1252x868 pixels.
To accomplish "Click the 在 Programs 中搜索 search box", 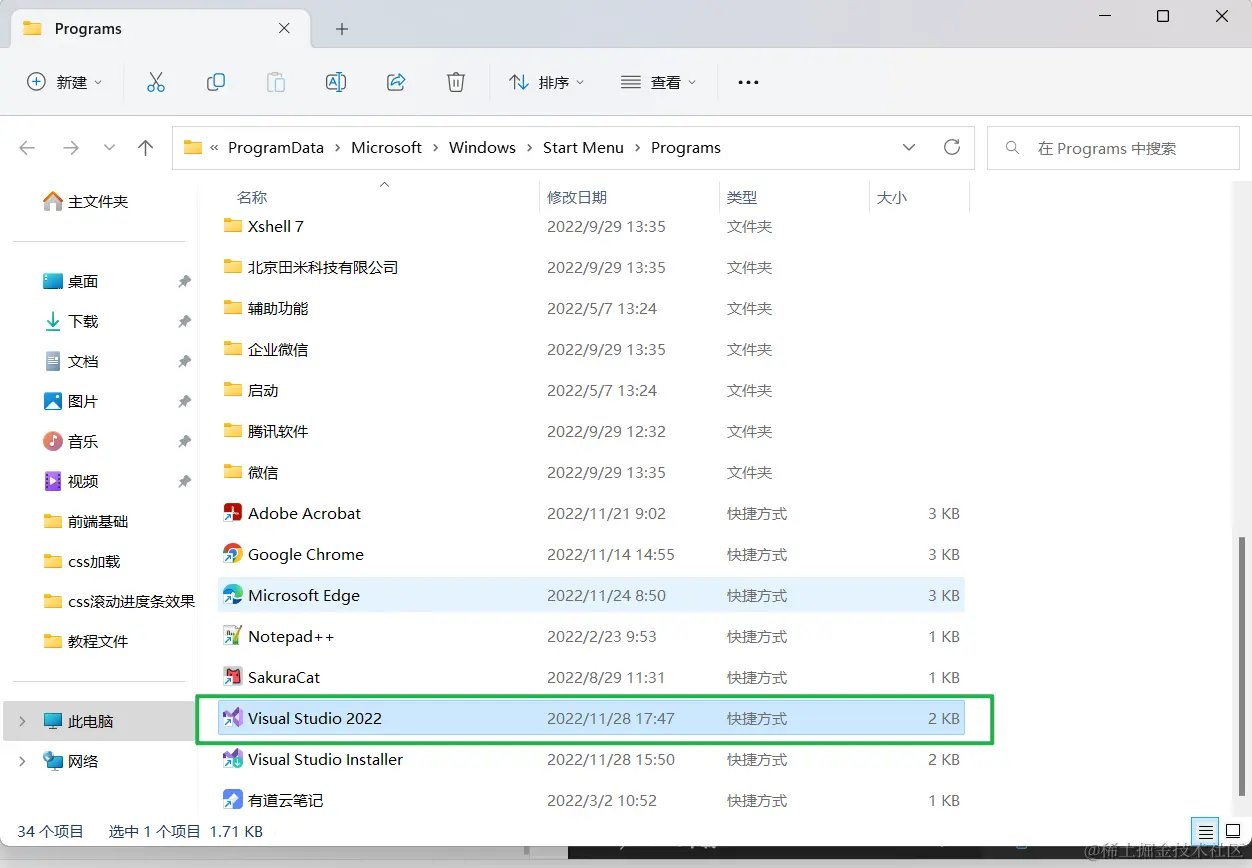I will (x=1113, y=148).
